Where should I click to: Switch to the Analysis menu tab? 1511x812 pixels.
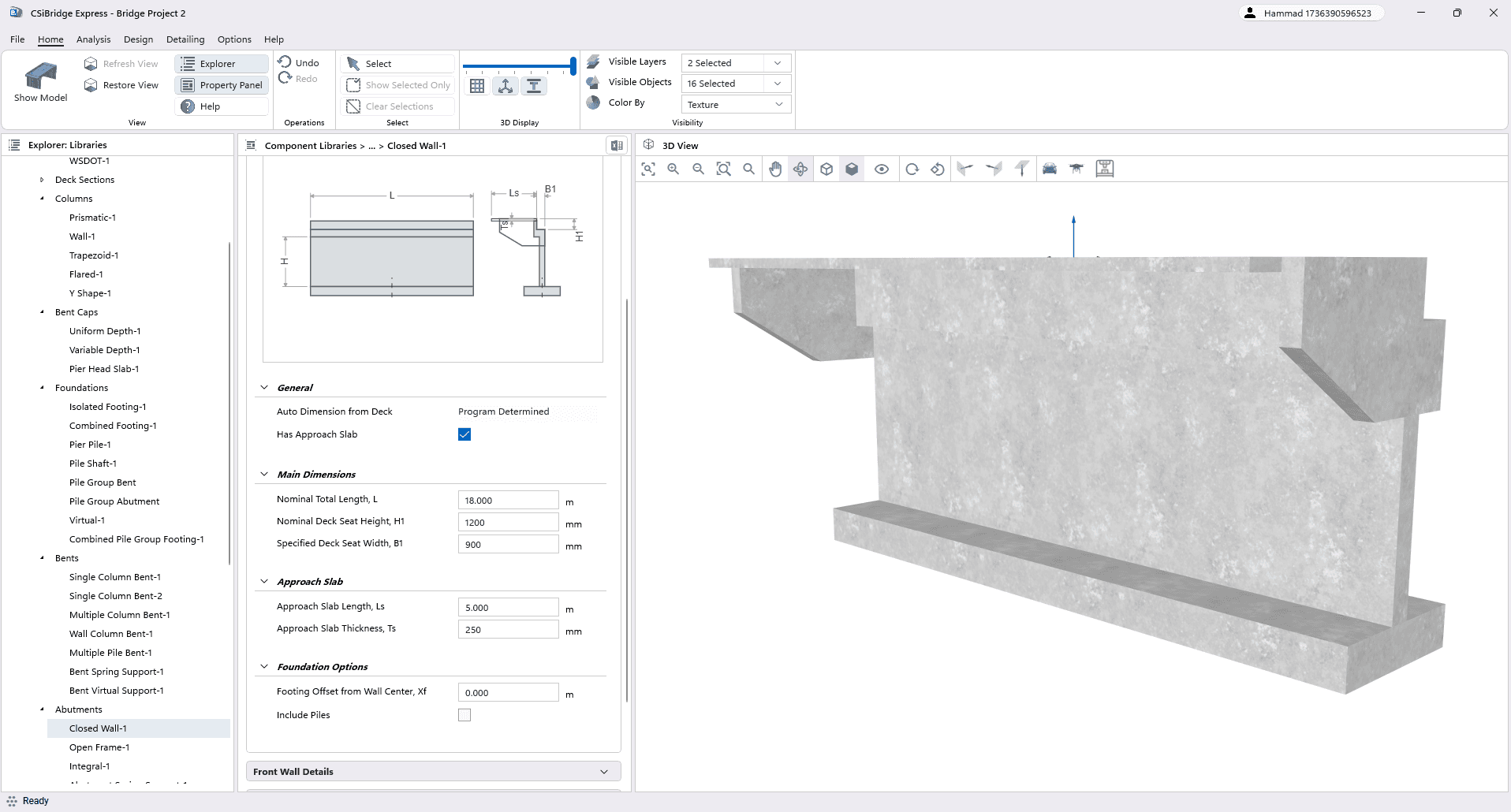coord(93,39)
